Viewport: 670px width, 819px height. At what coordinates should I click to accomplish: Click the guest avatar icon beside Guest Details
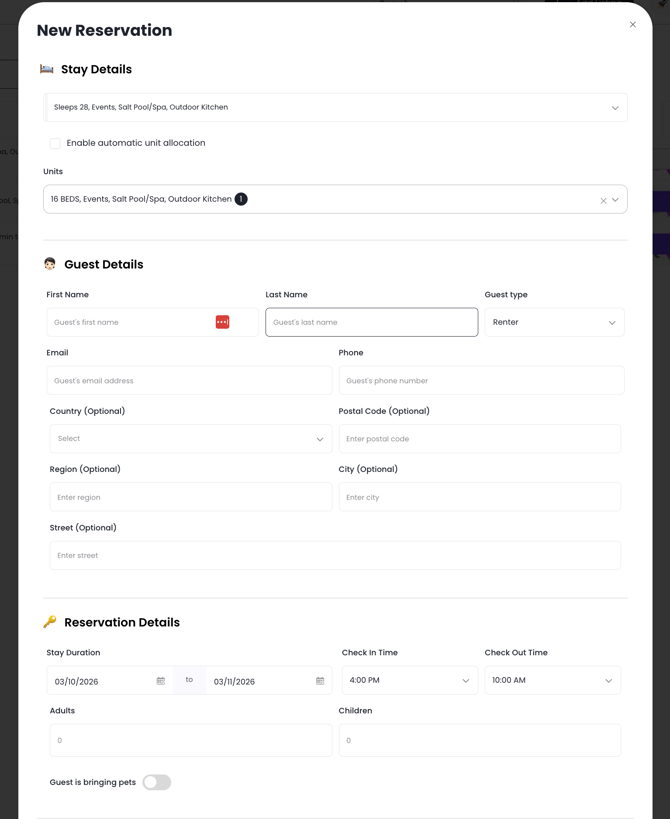[x=50, y=264]
